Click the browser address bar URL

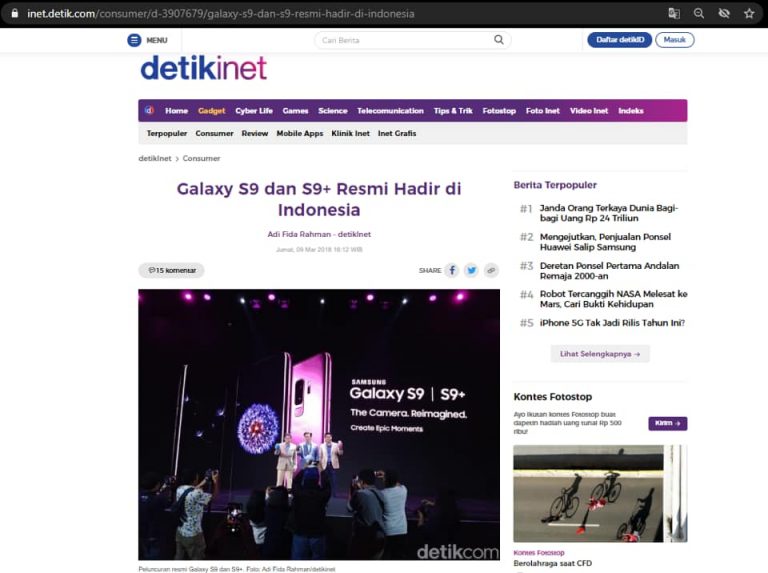220,14
